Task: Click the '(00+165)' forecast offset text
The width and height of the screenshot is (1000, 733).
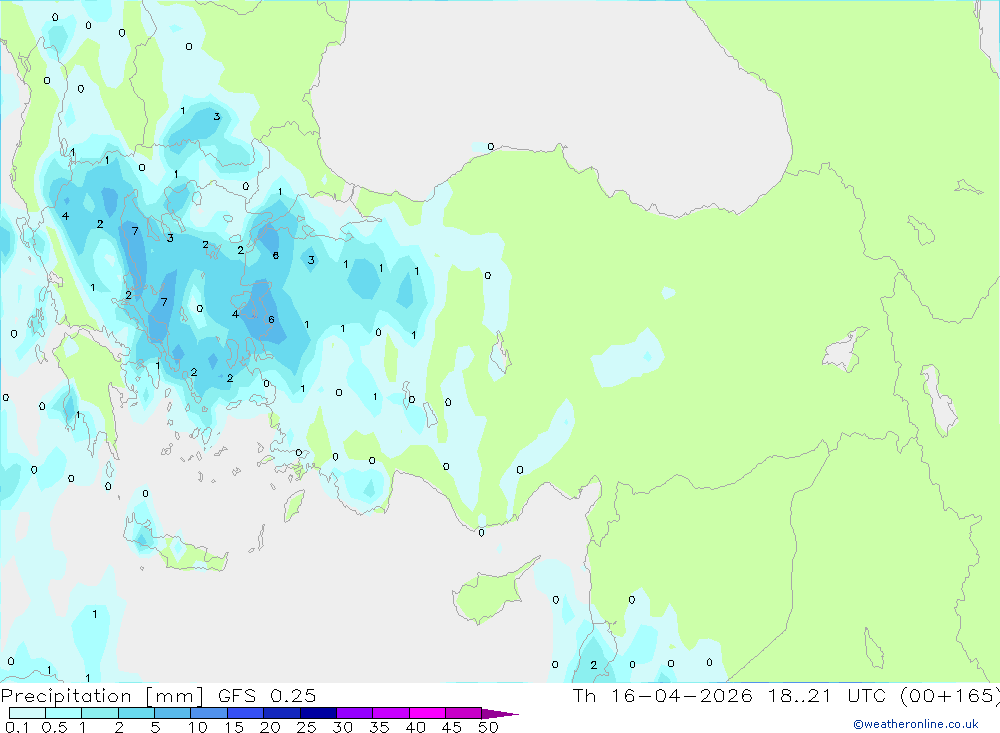Action: coord(950,696)
